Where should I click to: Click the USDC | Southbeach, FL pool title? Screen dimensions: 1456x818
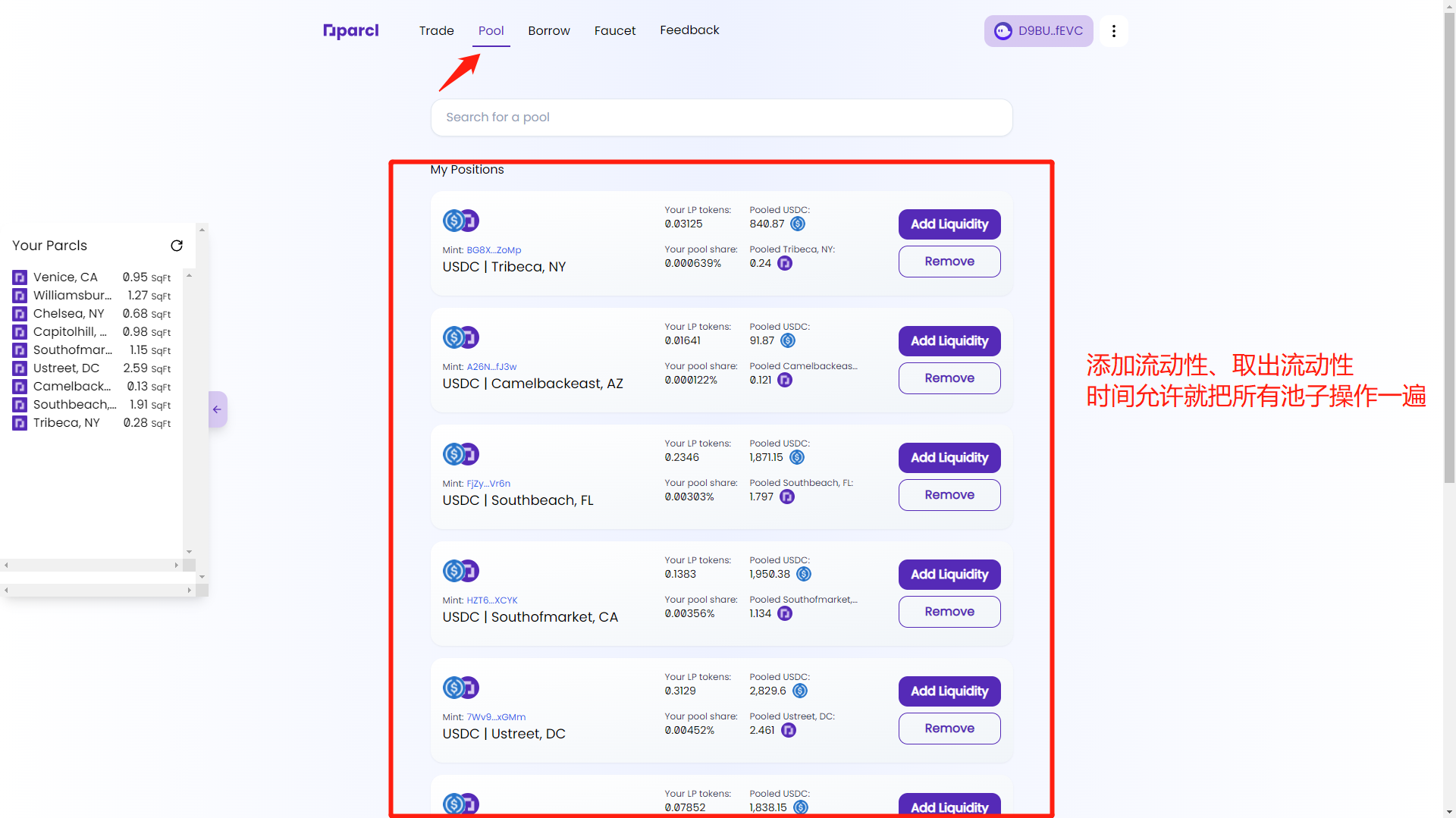point(518,500)
